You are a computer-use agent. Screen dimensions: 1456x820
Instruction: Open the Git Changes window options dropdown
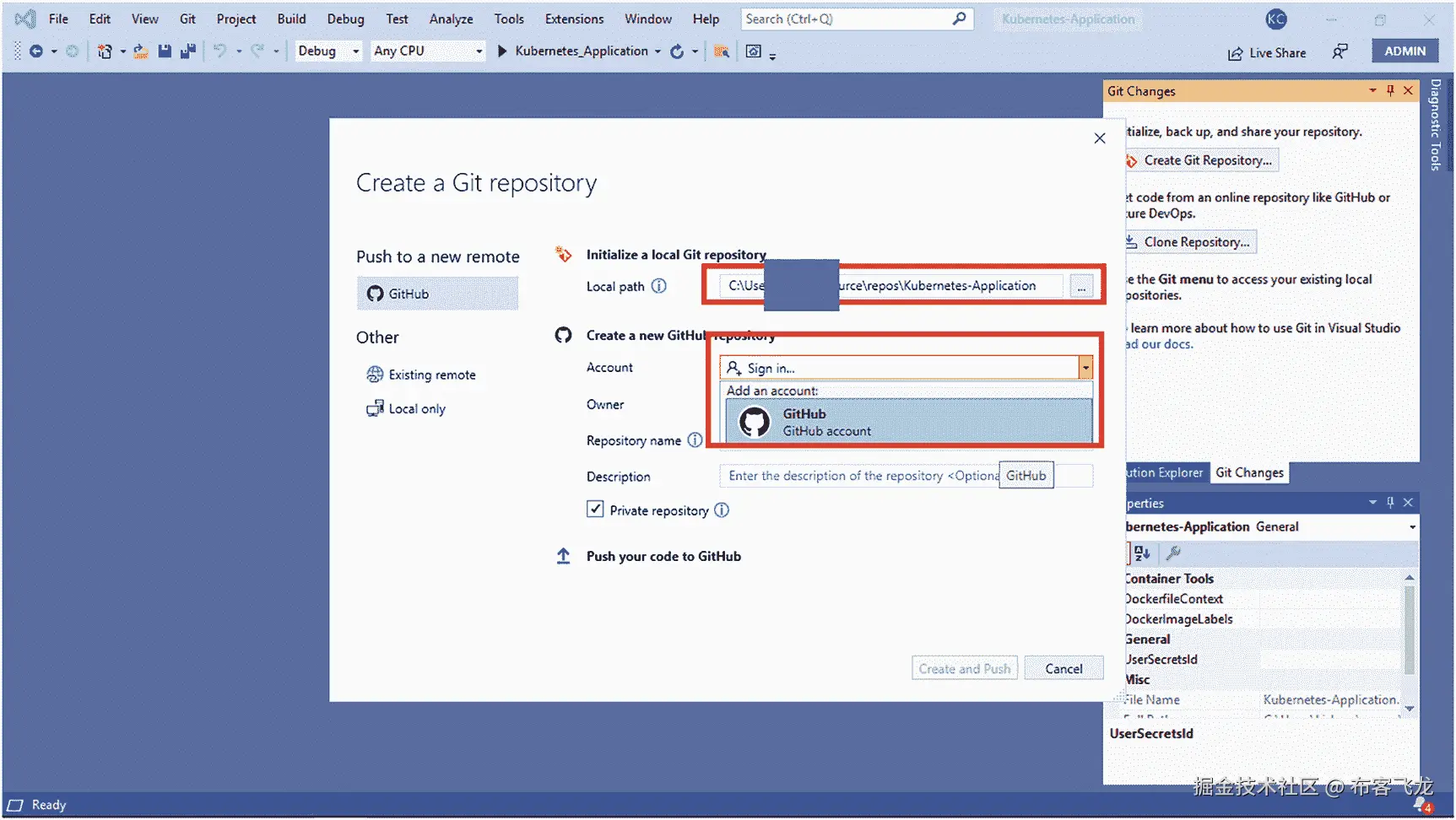point(1372,91)
